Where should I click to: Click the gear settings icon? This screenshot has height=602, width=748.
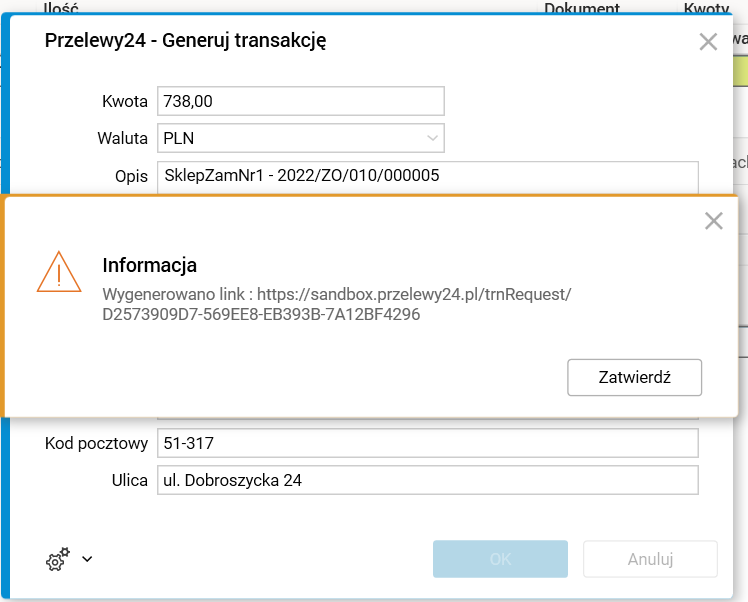tap(58, 559)
